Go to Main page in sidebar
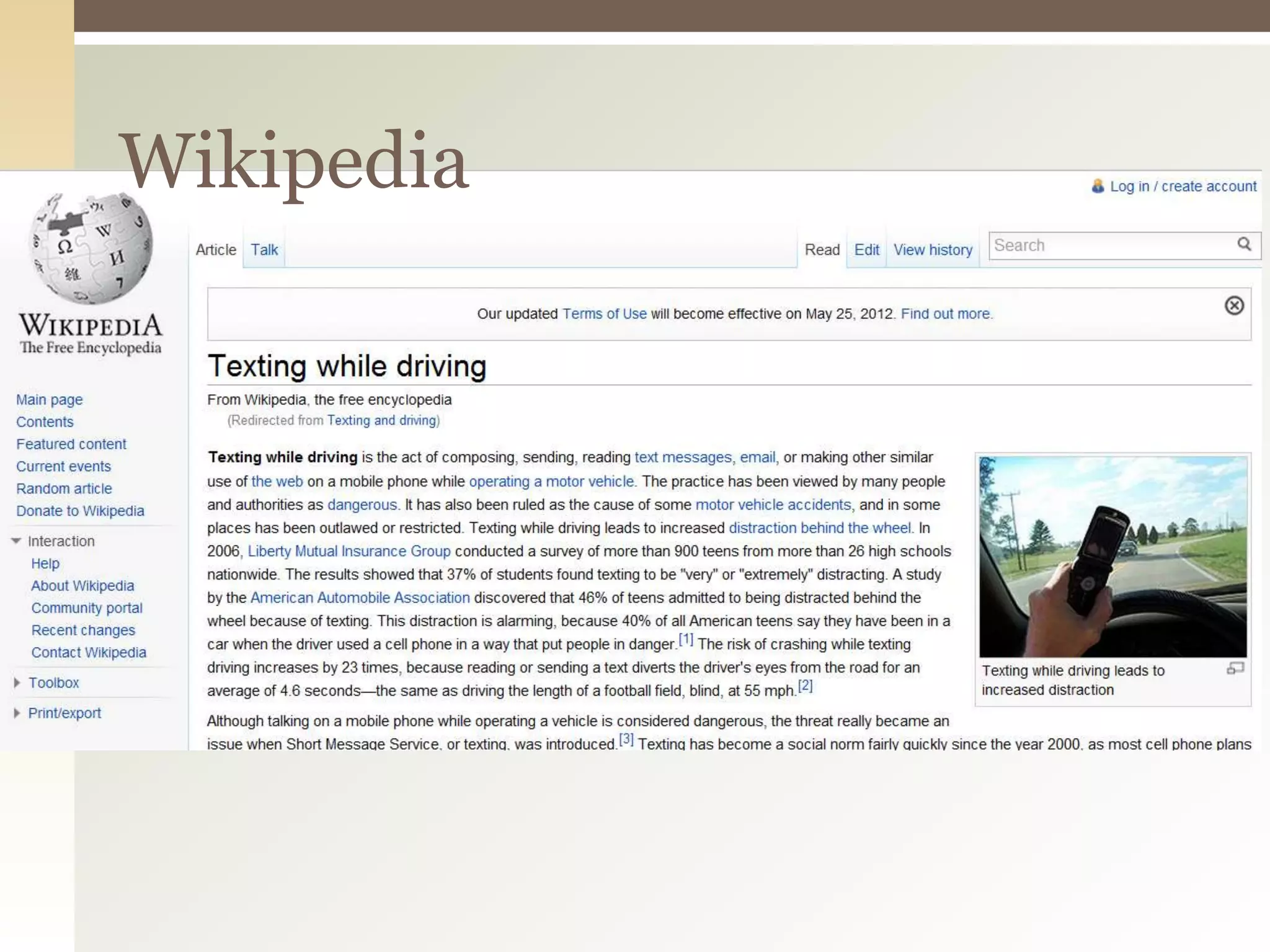Image resolution: width=1270 pixels, height=952 pixels. point(50,400)
